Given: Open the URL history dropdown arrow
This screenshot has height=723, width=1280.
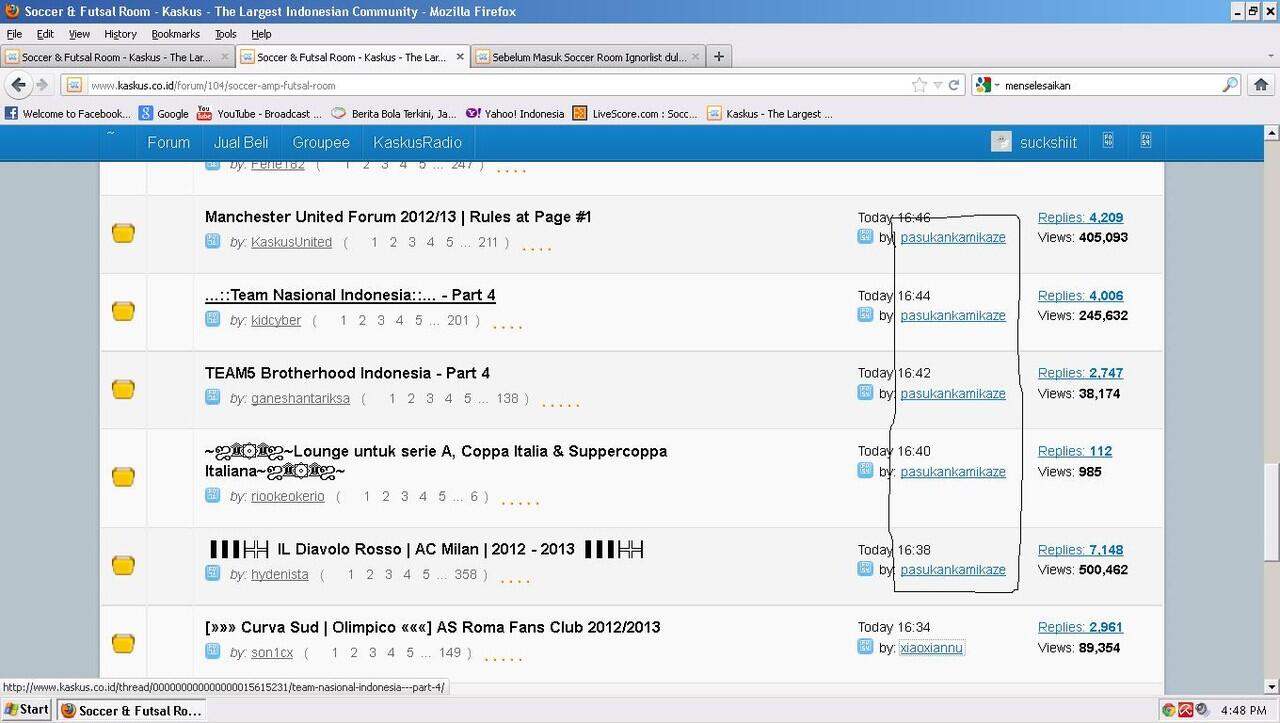Looking at the screenshot, I should click(938, 85).
